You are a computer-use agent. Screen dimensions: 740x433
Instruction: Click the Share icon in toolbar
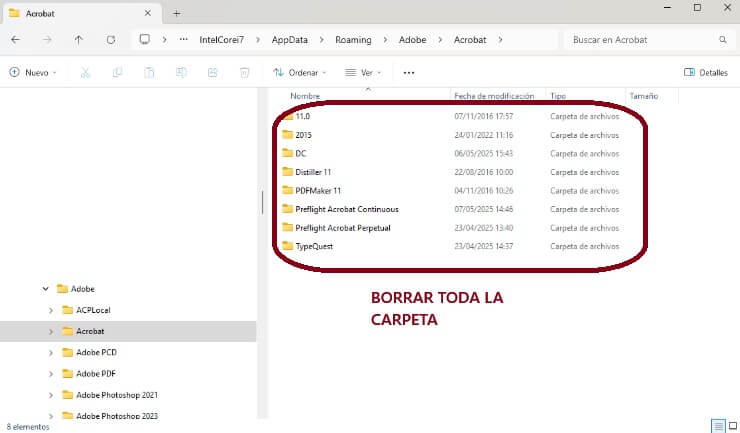click(213, 72)
